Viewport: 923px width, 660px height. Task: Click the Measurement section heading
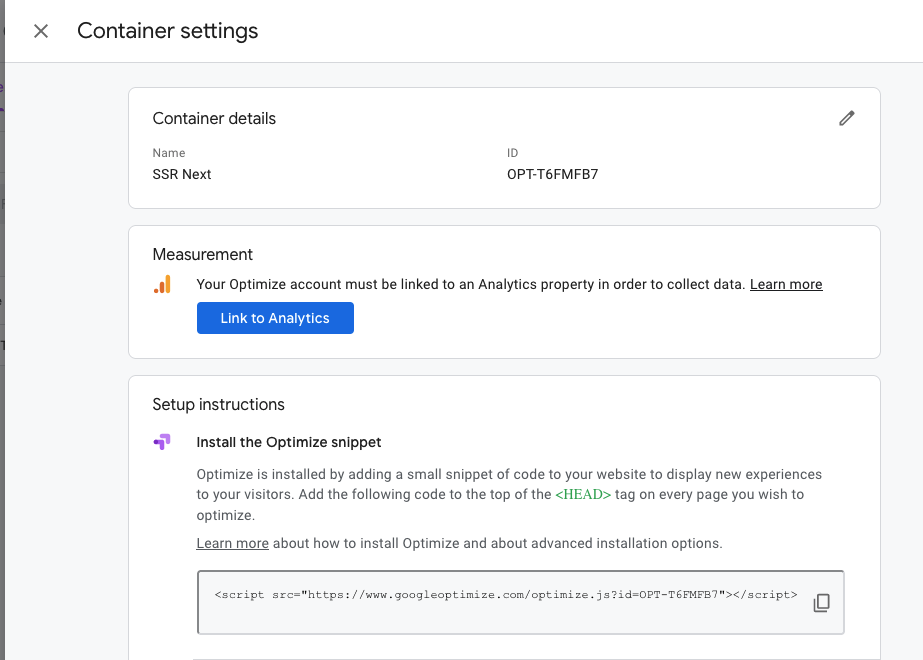pyautogui.click(x=202, y=254)
